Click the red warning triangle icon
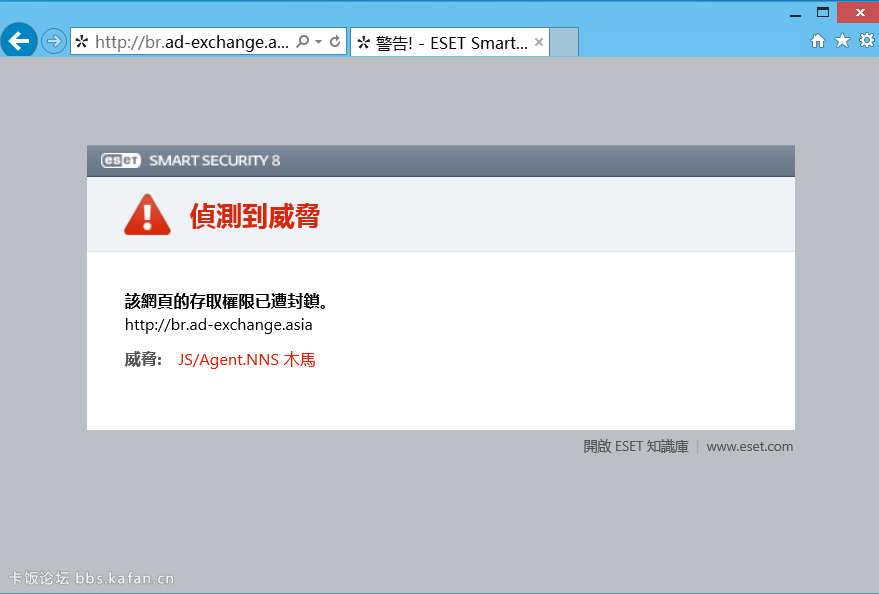Image resolution: width=879 pixels, height=594 pixels. (x=147, y=215)
